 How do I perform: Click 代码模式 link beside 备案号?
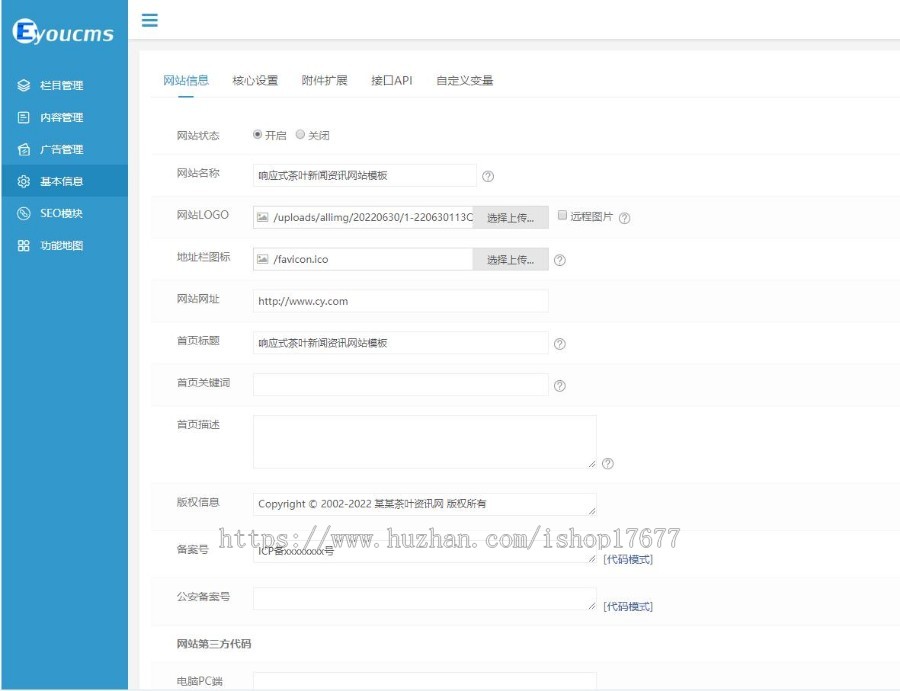click(x=628, y=559)
